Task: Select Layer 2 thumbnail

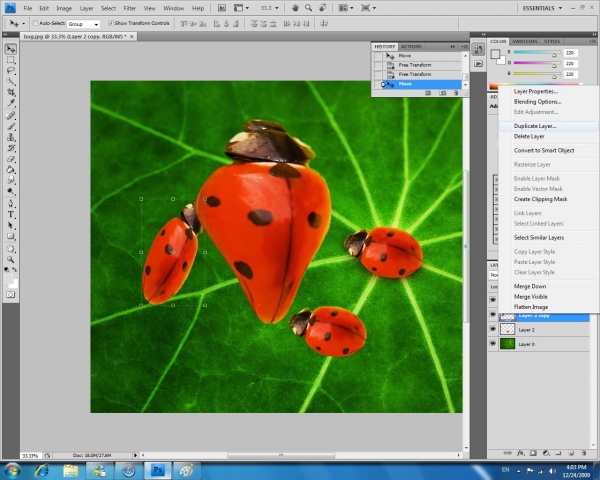Action: coord(507,329)
